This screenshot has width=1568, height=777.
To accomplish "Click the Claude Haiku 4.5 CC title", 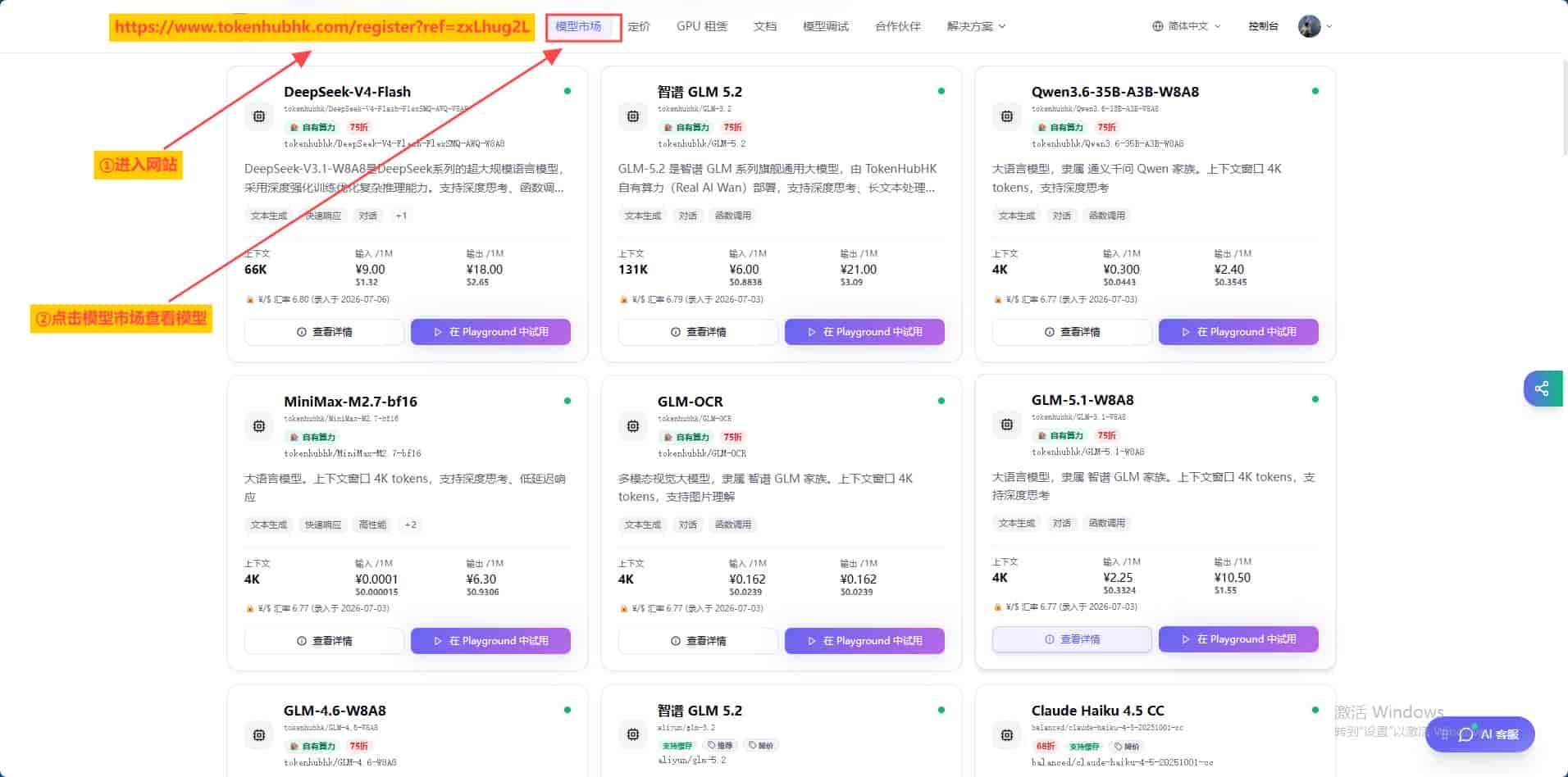I will 1097,711.
